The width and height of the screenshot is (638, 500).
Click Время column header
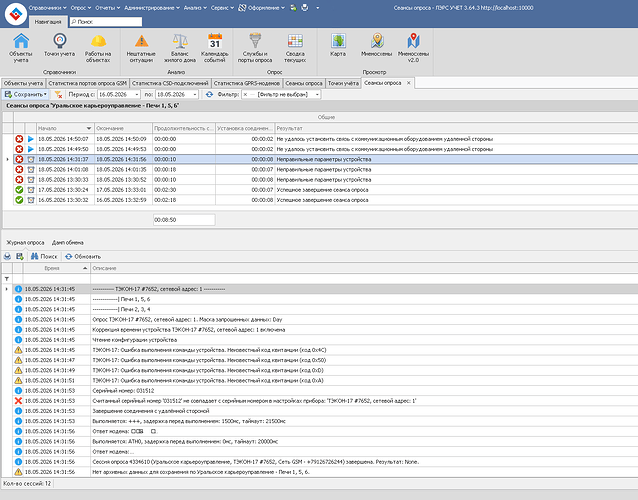57,268
